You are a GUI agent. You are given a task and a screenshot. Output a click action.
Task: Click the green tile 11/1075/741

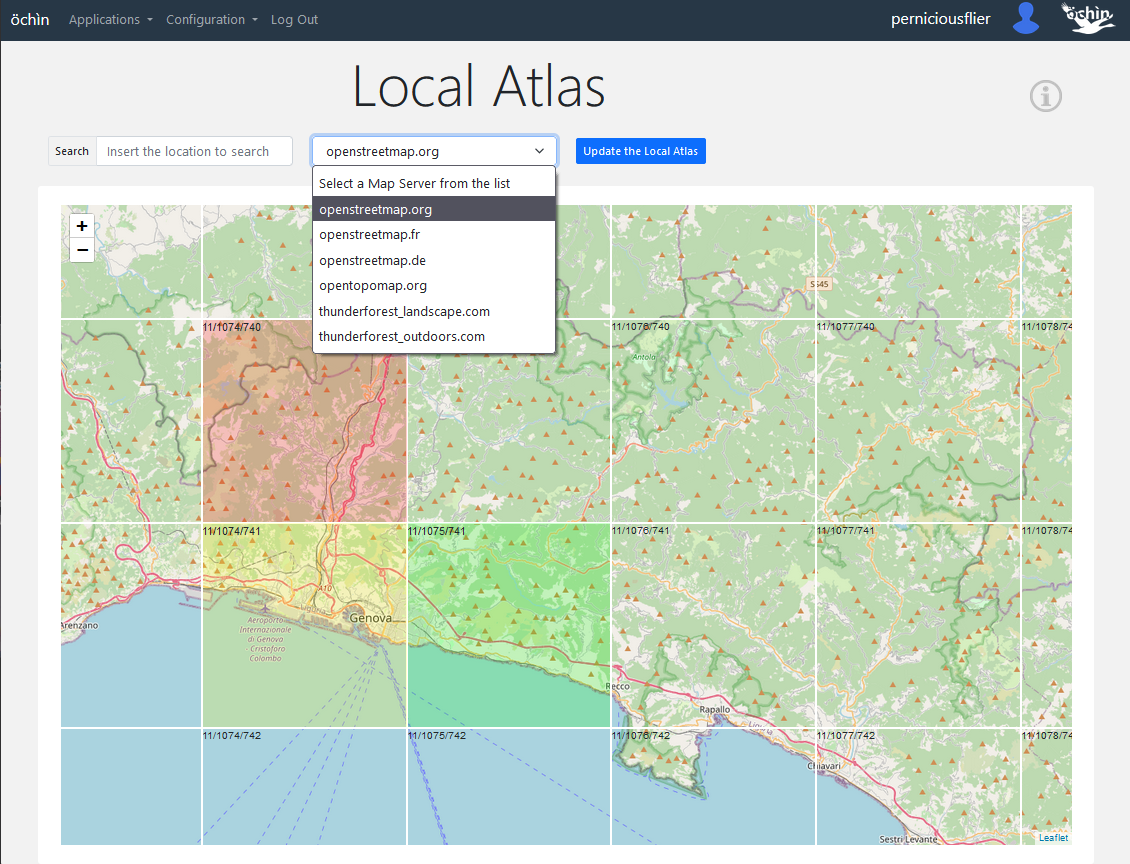[x=509, y=625]
